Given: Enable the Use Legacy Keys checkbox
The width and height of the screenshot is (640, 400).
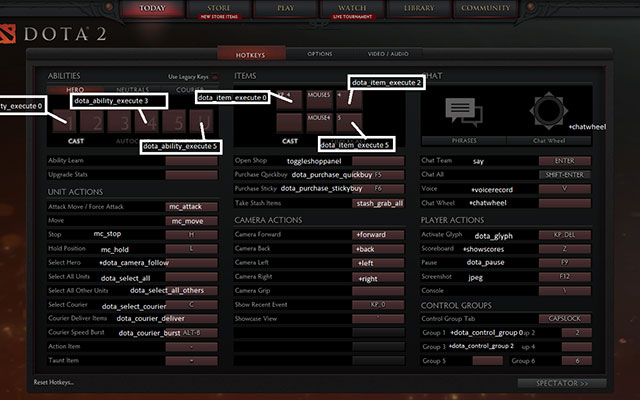Looking at the screenshot, I should click(215, 76).
